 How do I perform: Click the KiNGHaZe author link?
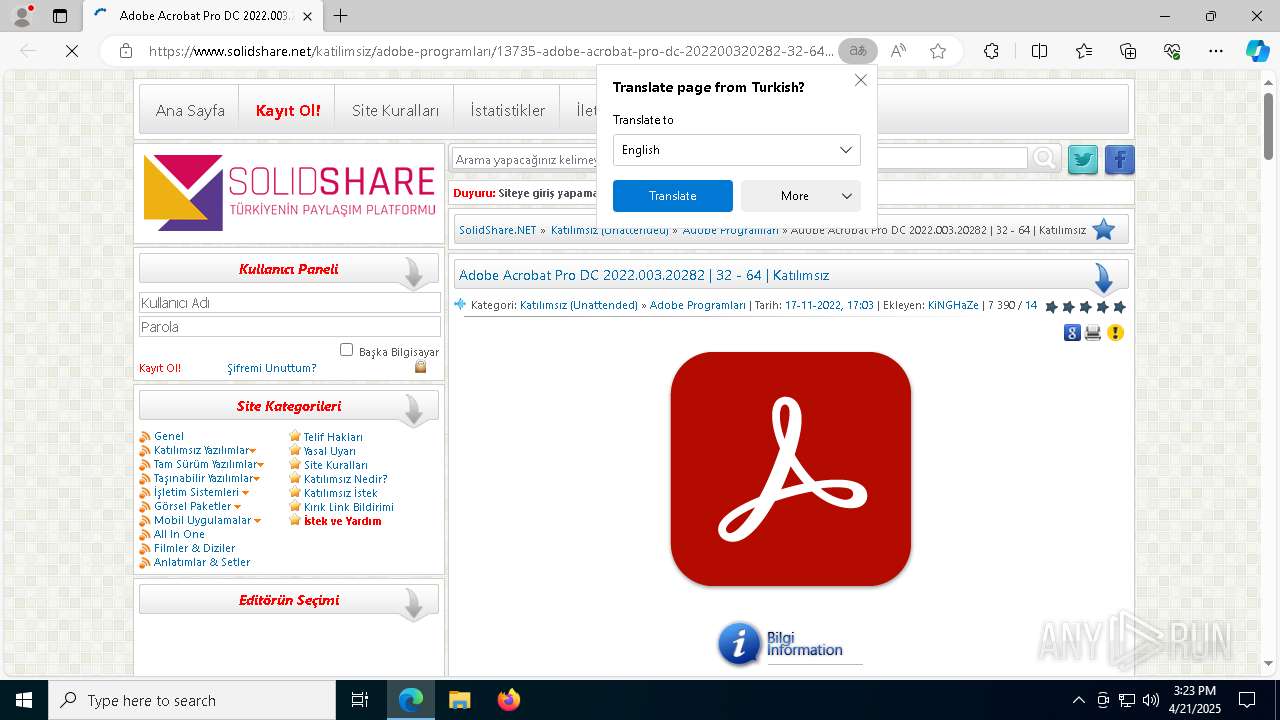[953, 306]
